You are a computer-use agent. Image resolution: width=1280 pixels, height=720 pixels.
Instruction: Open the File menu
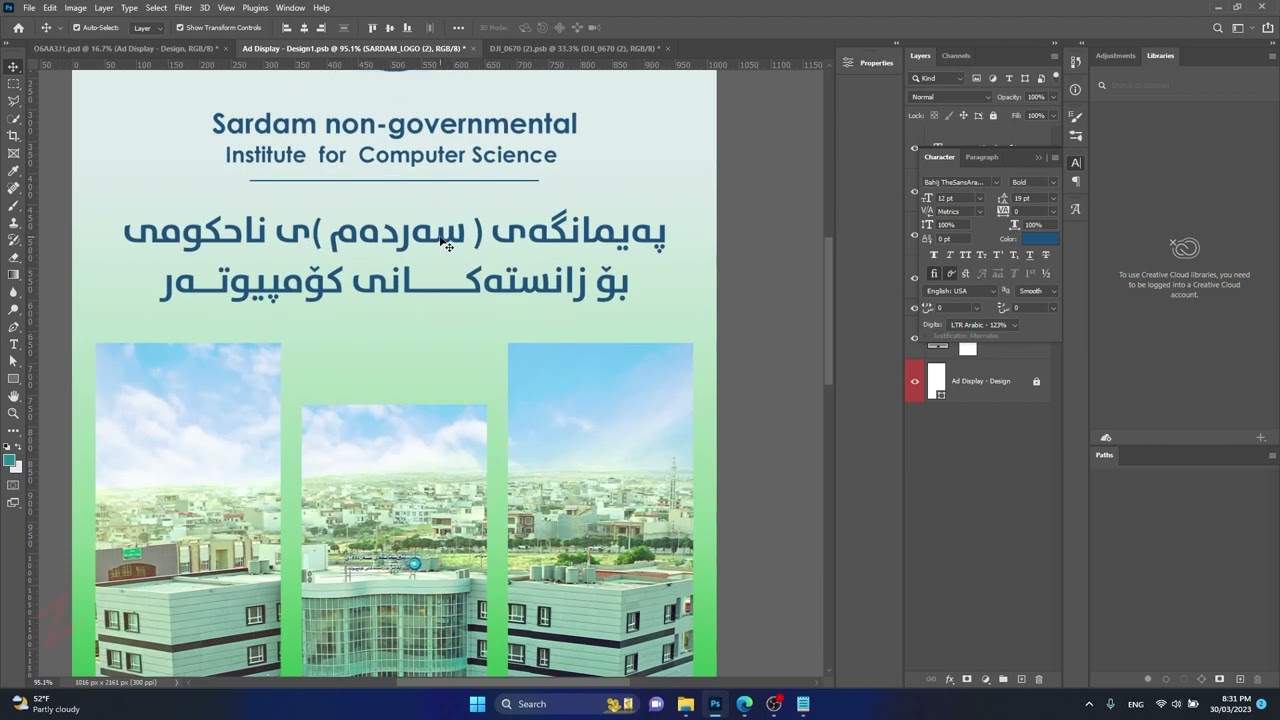(29, 8)
